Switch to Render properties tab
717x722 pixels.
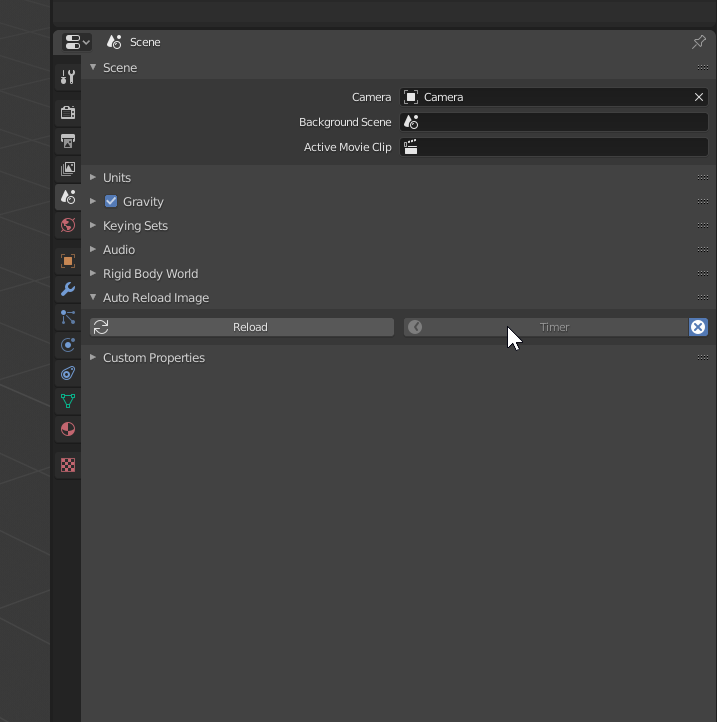tap(68, 113)
